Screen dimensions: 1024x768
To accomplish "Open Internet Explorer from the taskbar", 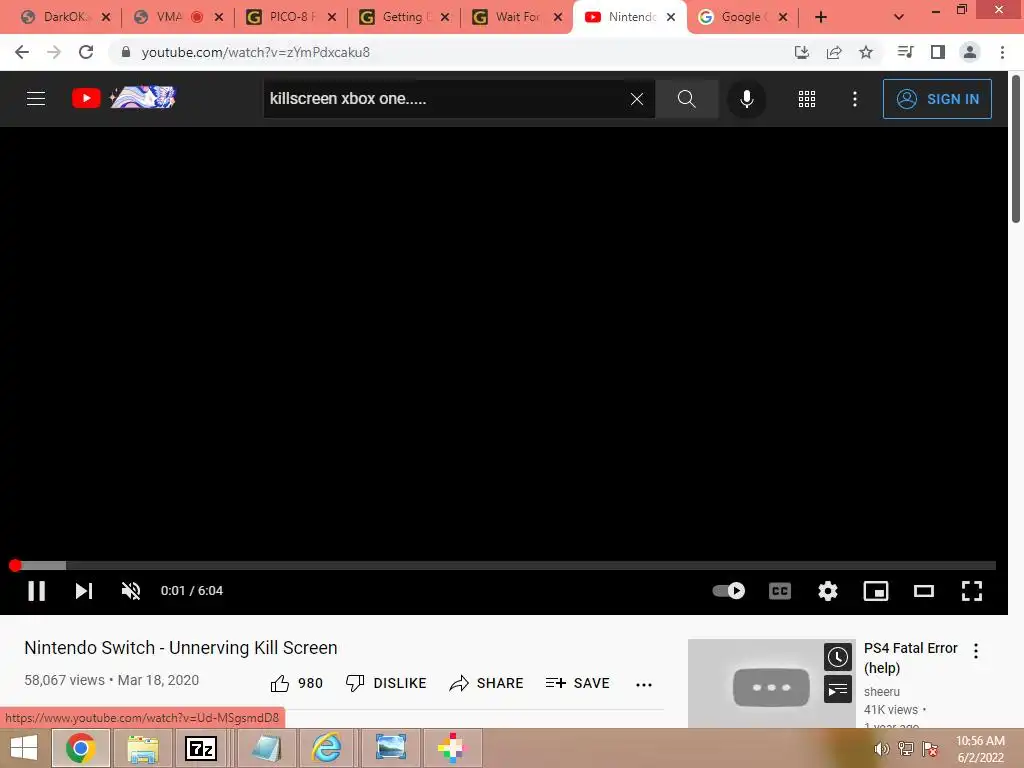I will coord(326,748).
